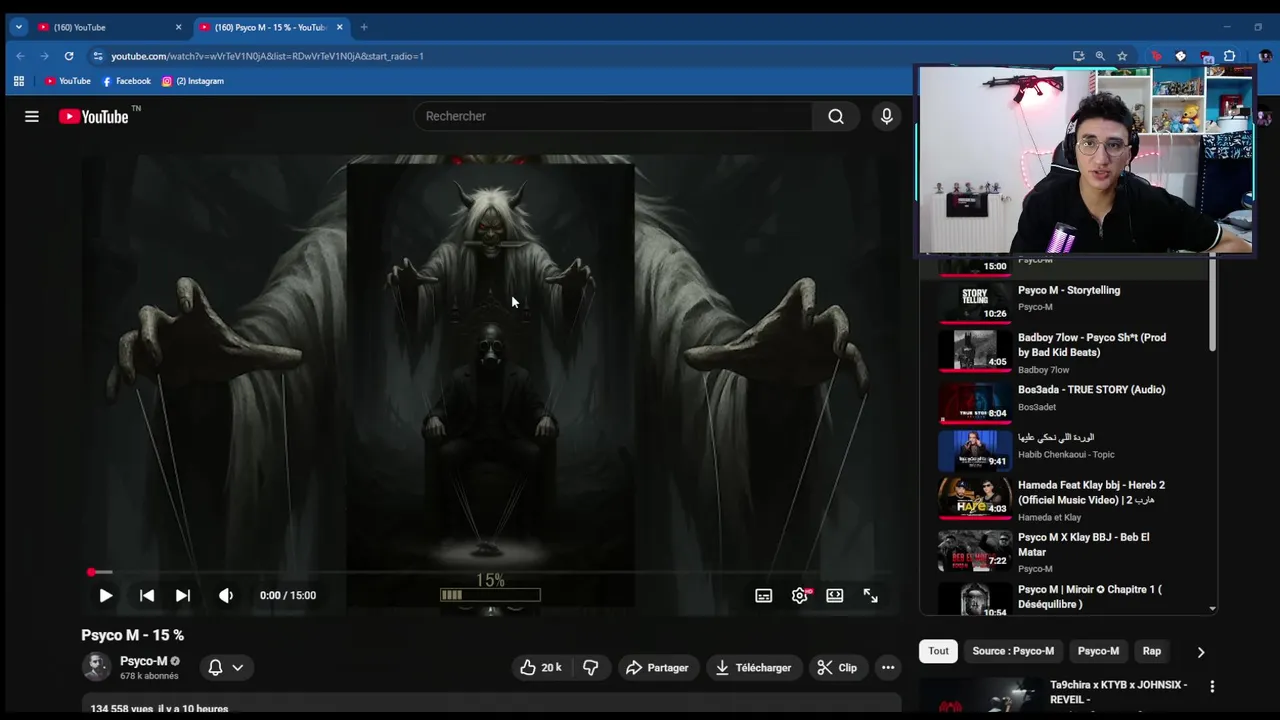Play Psyco M X Klay BBJ - Beb El Matar

coord(1083,544)
